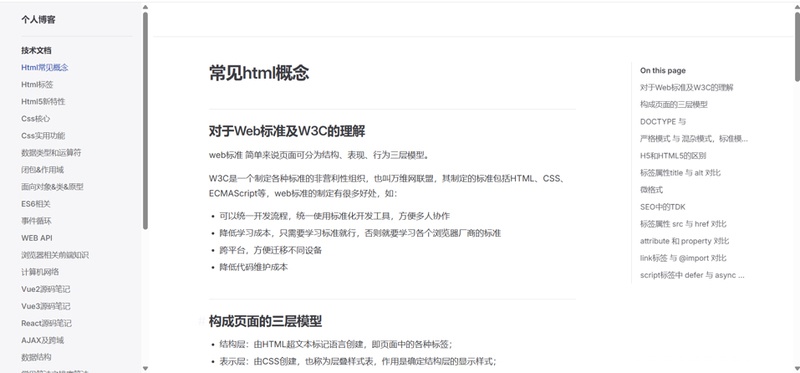Navigate to 数据类型和运算符 page
The image size is (800, 373).
[51, 153]
